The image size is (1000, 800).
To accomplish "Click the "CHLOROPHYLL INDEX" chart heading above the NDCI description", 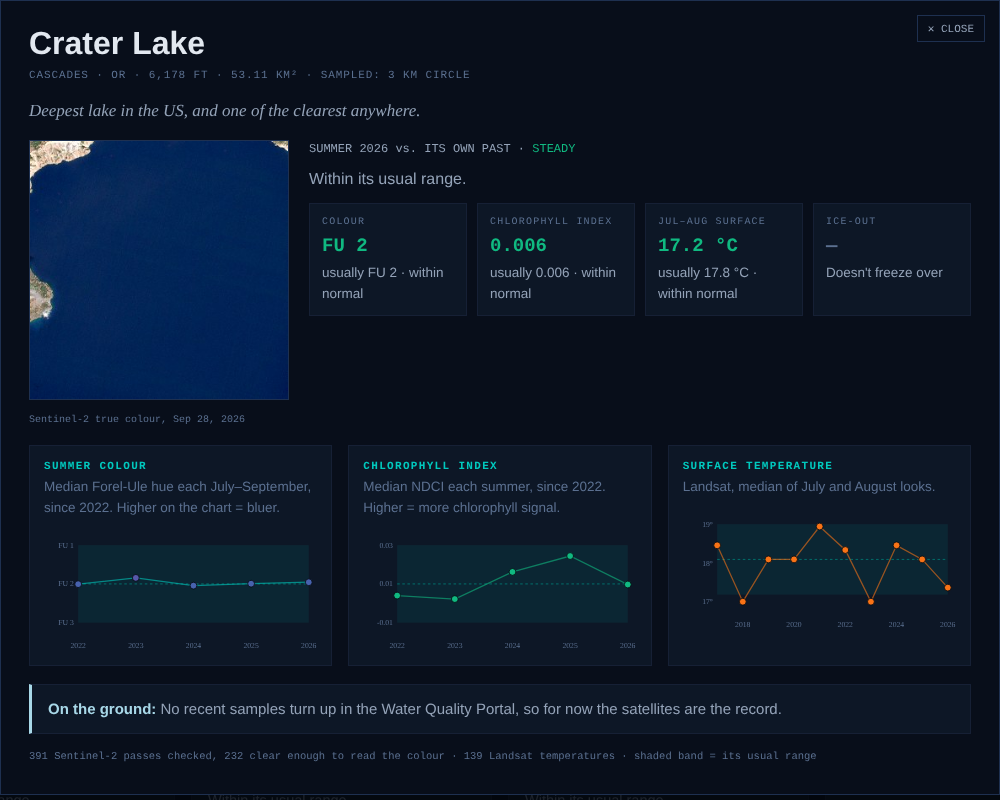I will [430, 466].
